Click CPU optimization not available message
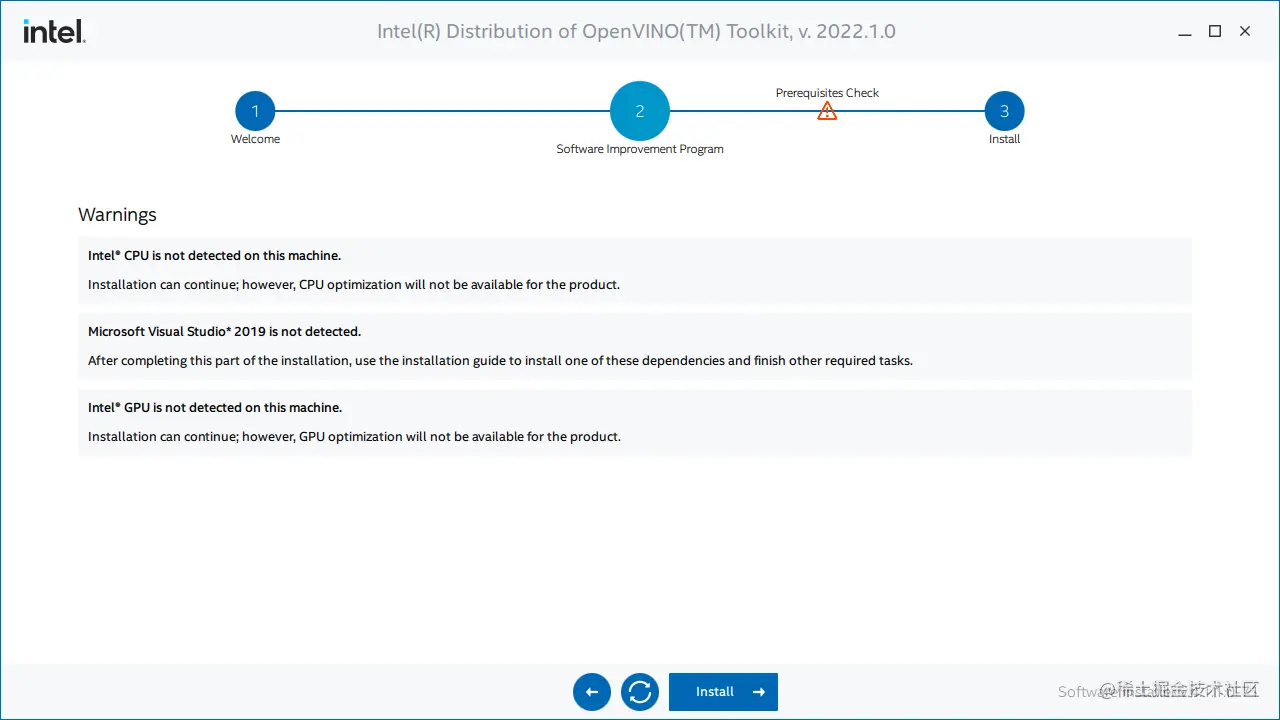This screenshot has height=720, width=1280. (354, 285)
